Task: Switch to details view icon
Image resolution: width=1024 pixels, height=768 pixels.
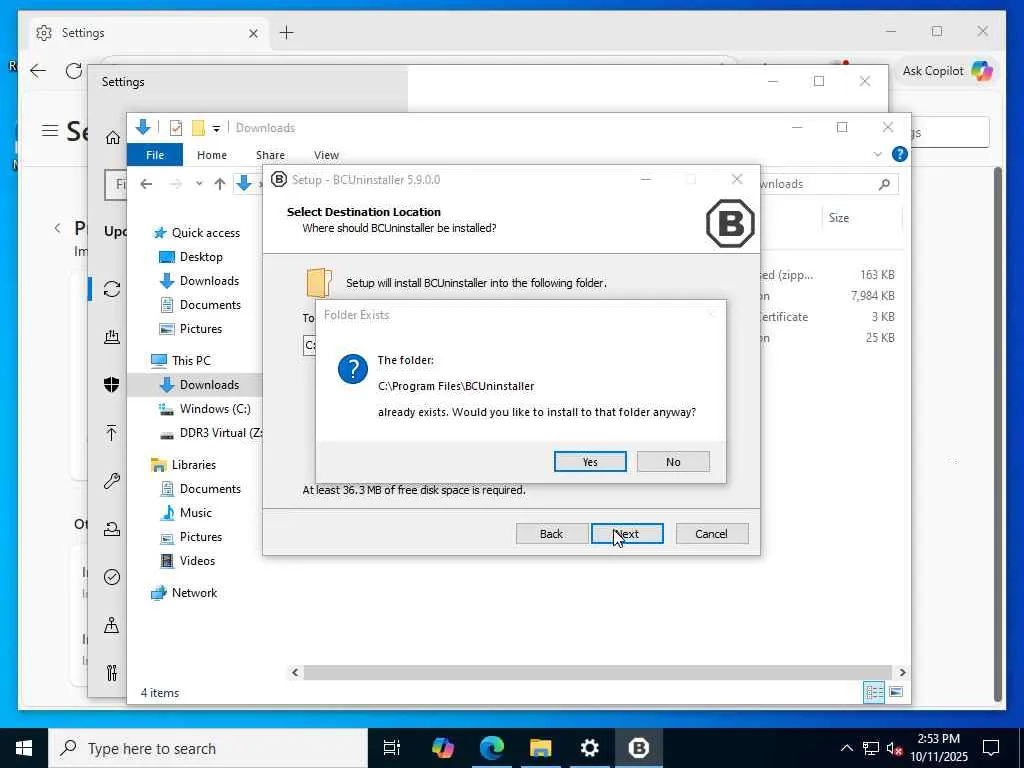Action: [x=873, y=692]
